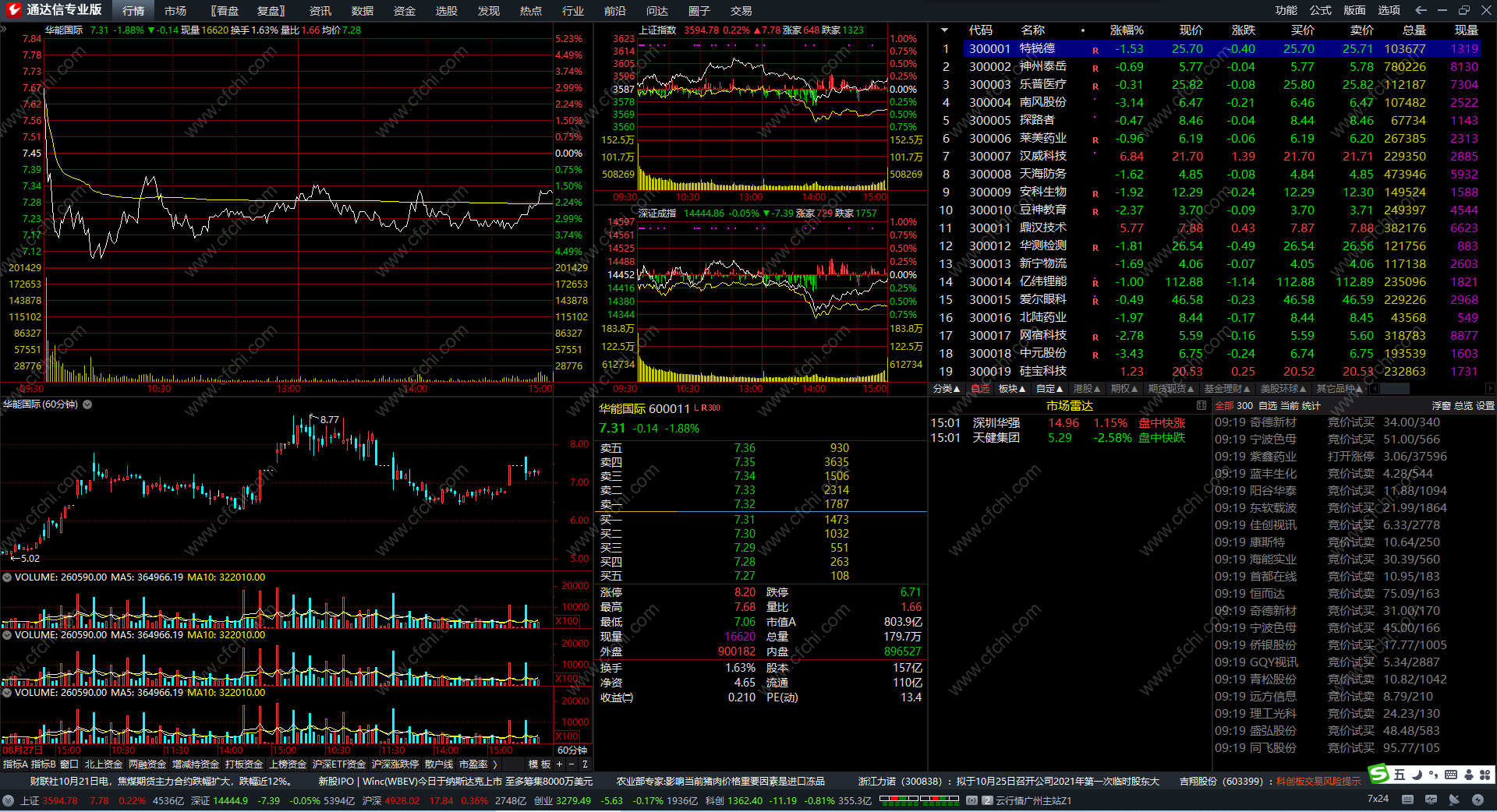Open the 交易 menu
The height and width of the screenshot is (812, 1497).
click(x=741, y=11)
